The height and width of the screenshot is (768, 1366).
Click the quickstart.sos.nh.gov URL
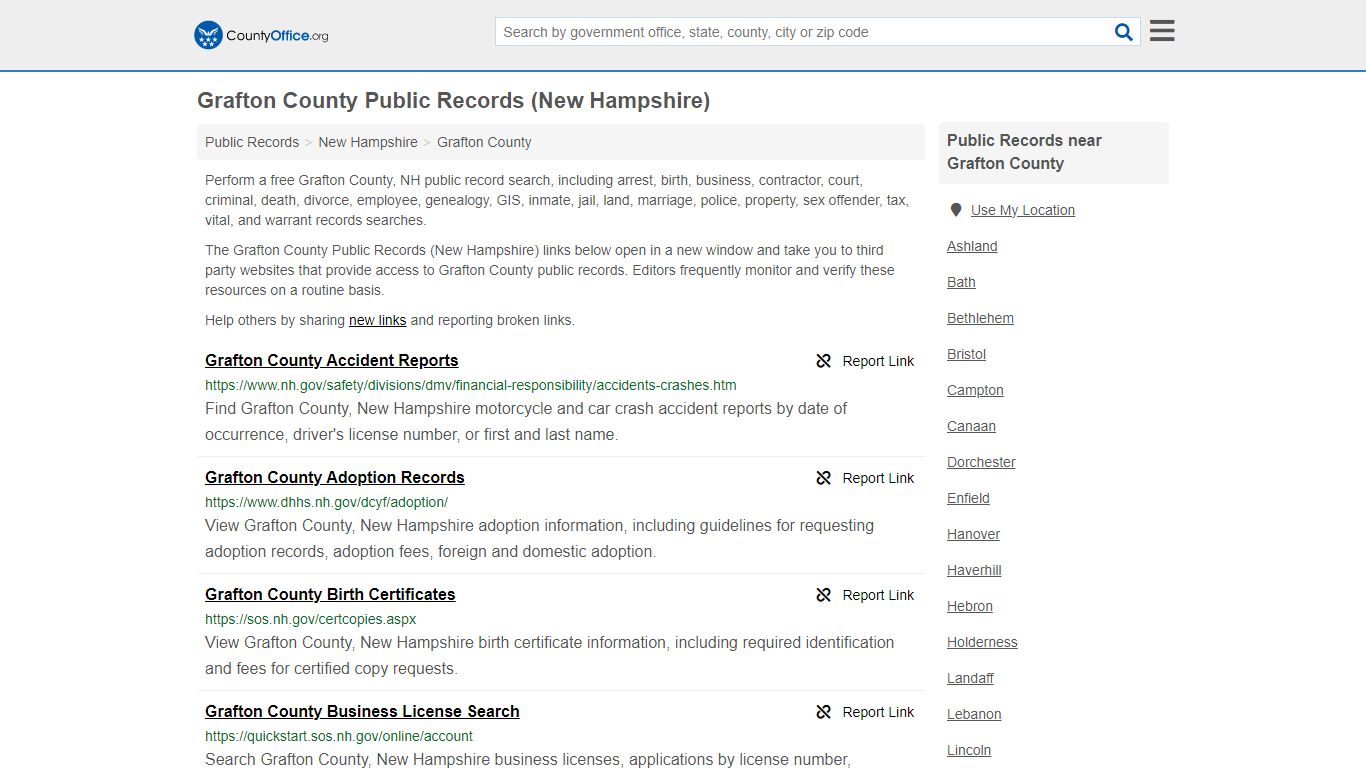(x=339, y=736)
